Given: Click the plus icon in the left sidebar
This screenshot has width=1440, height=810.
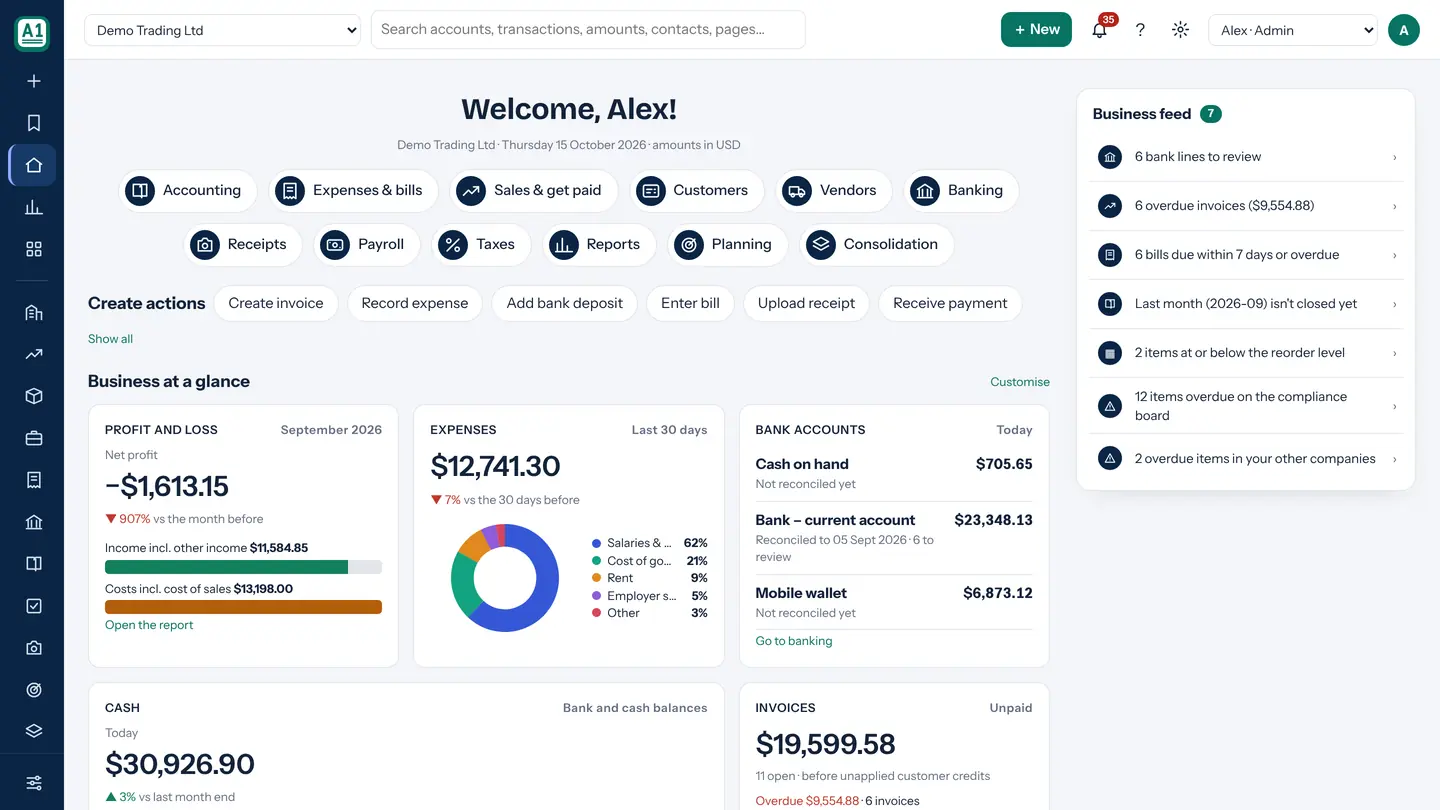Looking at the screenshot, I should click(x=34, y=81).
